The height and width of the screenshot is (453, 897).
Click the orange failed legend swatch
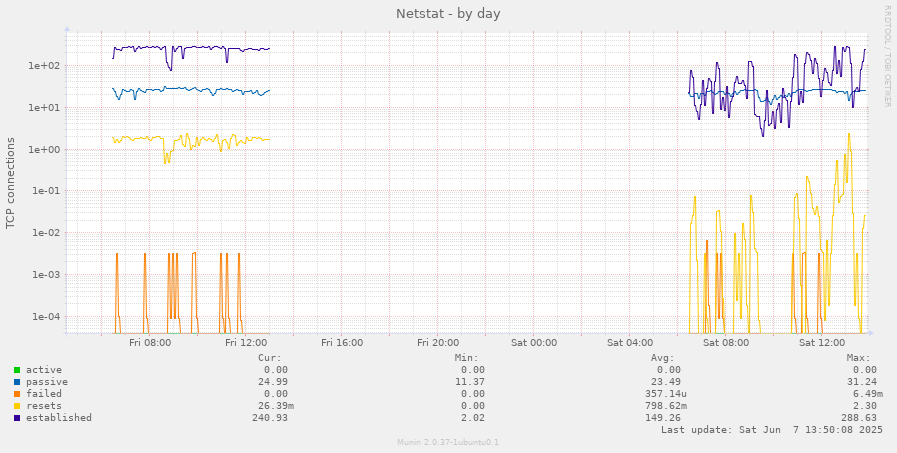tap(17, 394)
